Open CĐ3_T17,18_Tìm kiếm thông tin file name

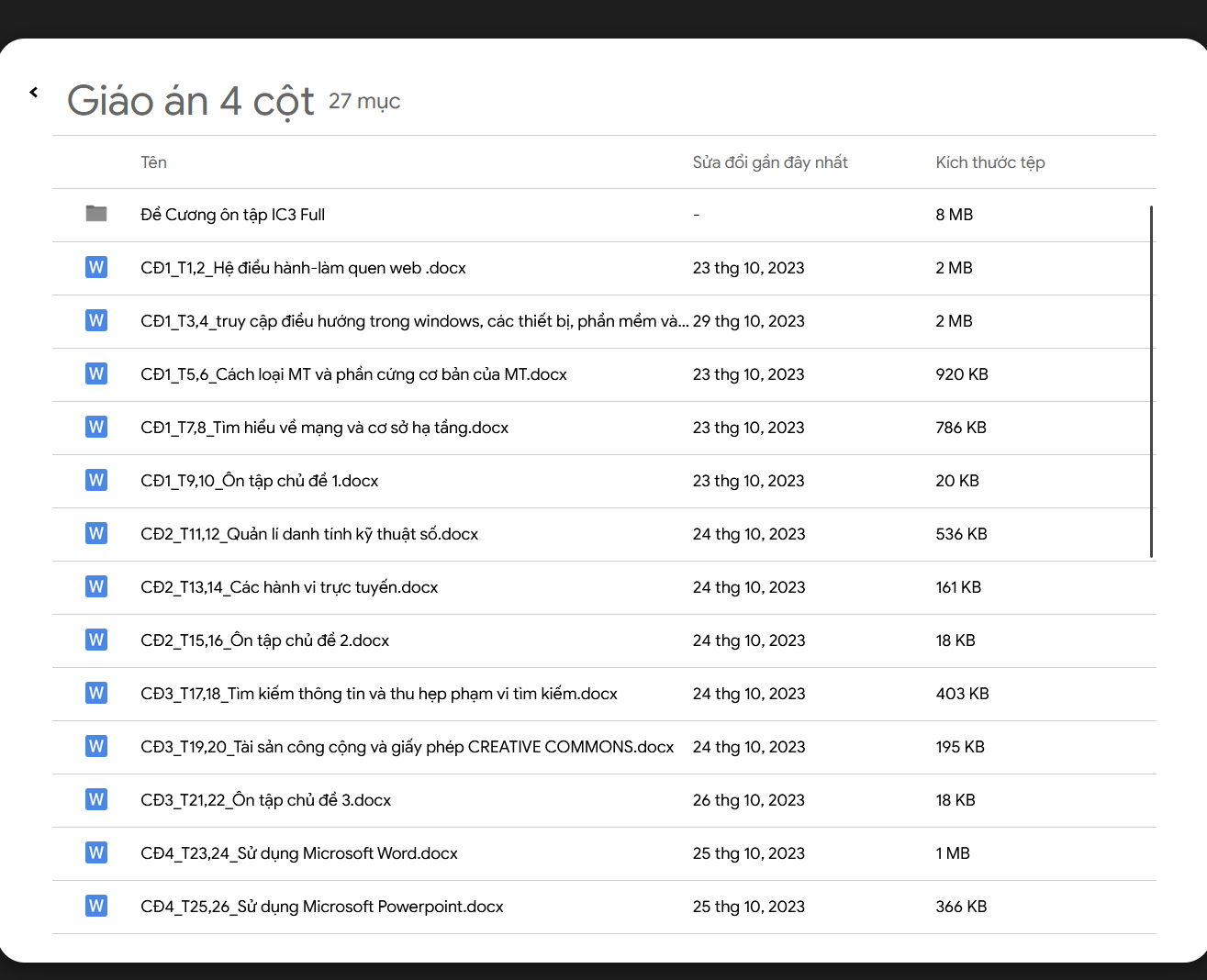379,694
